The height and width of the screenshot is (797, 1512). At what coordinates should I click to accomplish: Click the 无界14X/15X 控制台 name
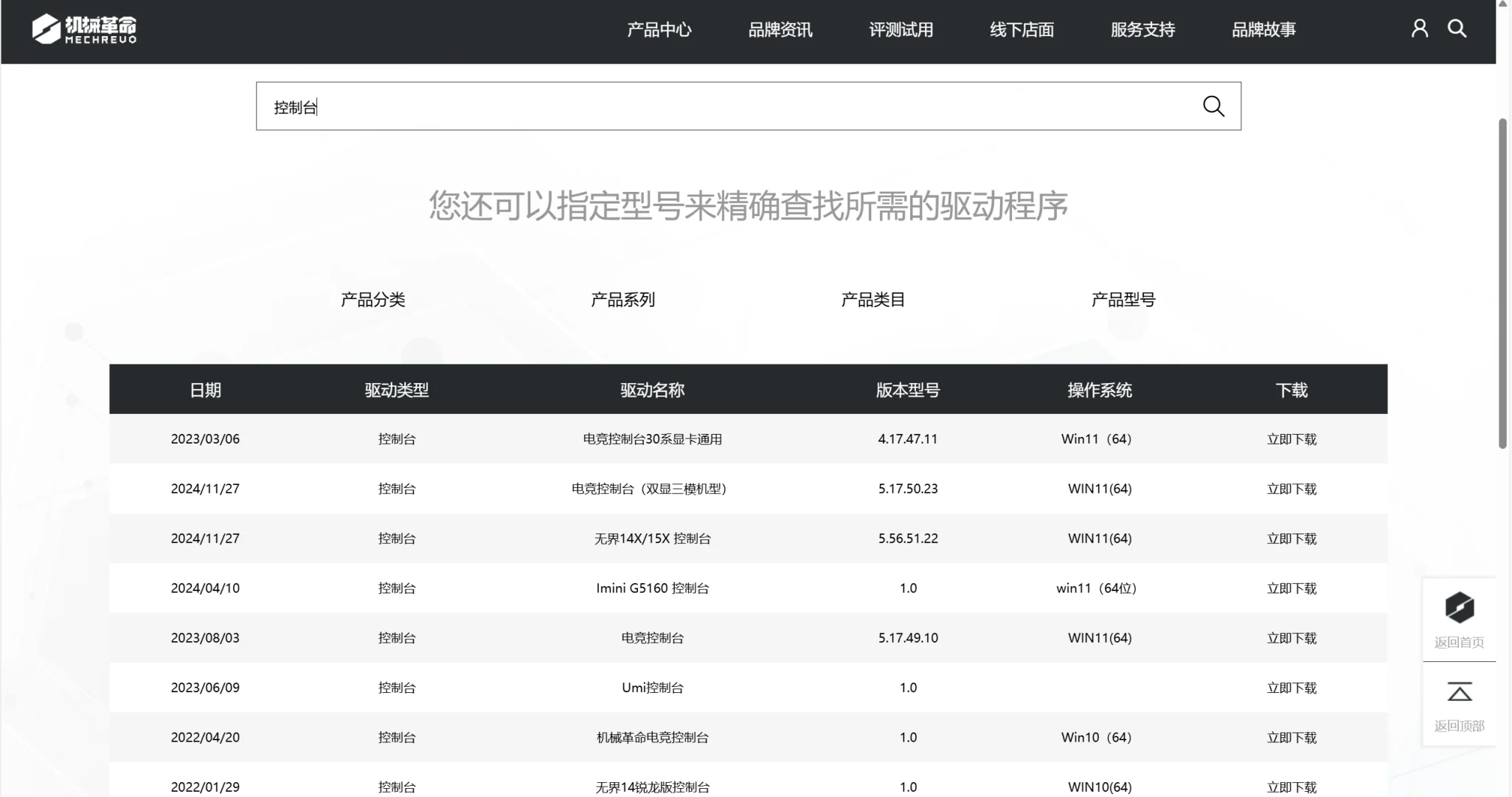click(653, 539)
